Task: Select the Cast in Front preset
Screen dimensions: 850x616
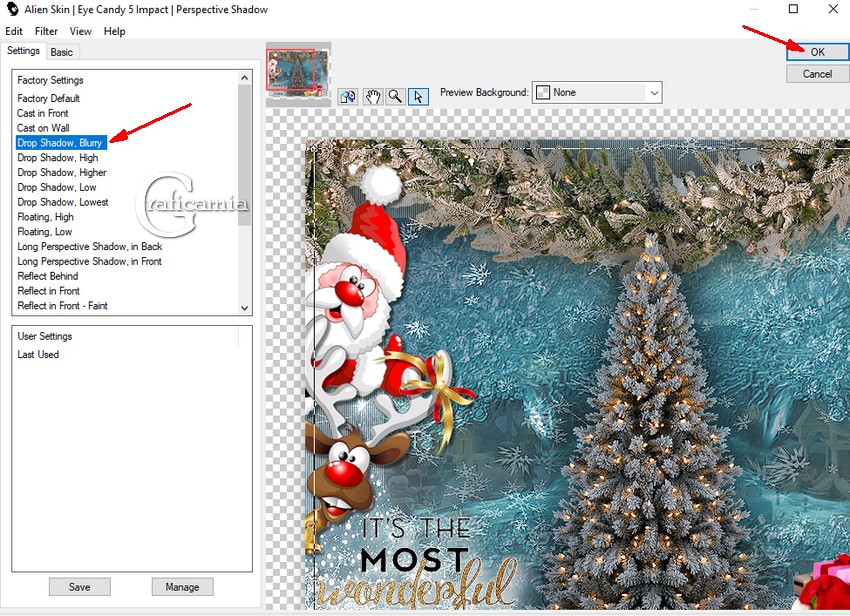Action: pos(42,113)
